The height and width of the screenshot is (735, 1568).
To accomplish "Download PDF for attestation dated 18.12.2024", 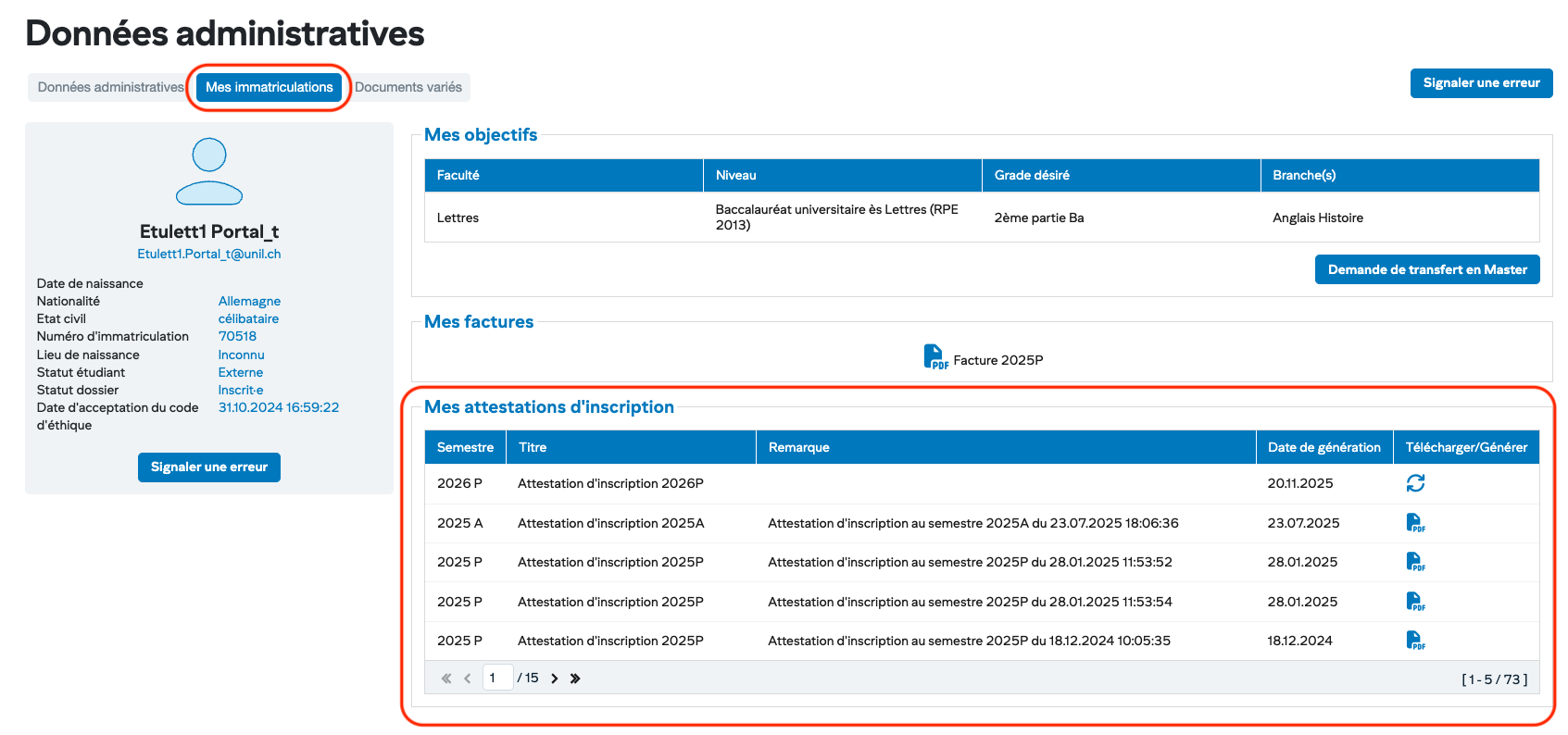I will click(x=1415, y=641).
